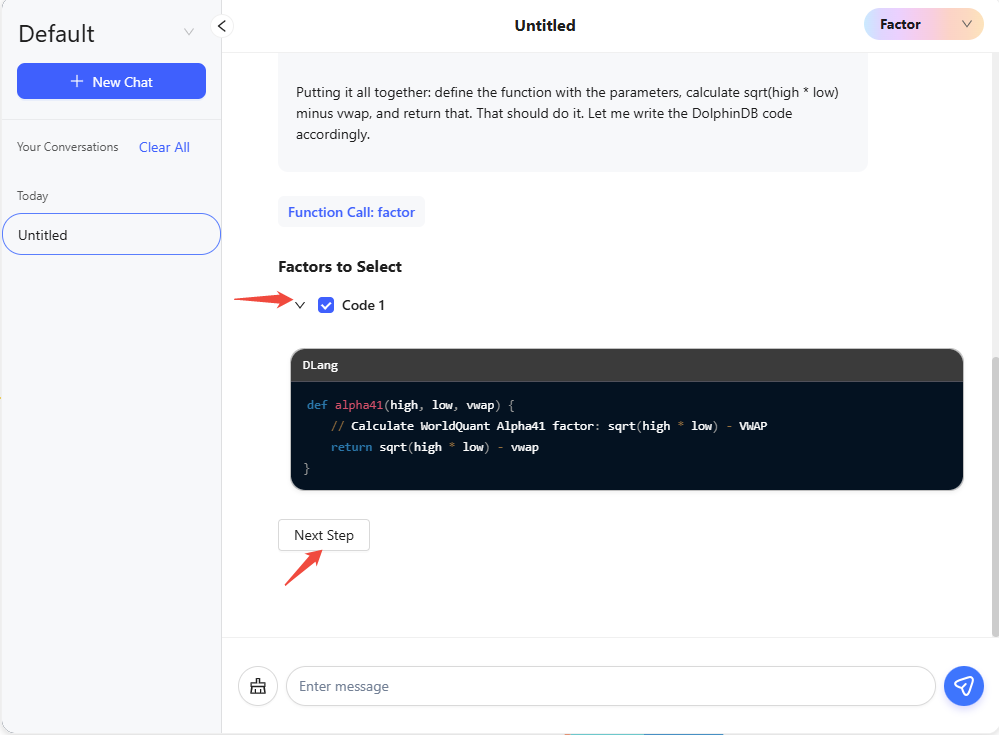Image resolution: width=999 pixels, height=735 pixels.
Task: Open the Factor mode dropdown
Action: coord(923,25)
